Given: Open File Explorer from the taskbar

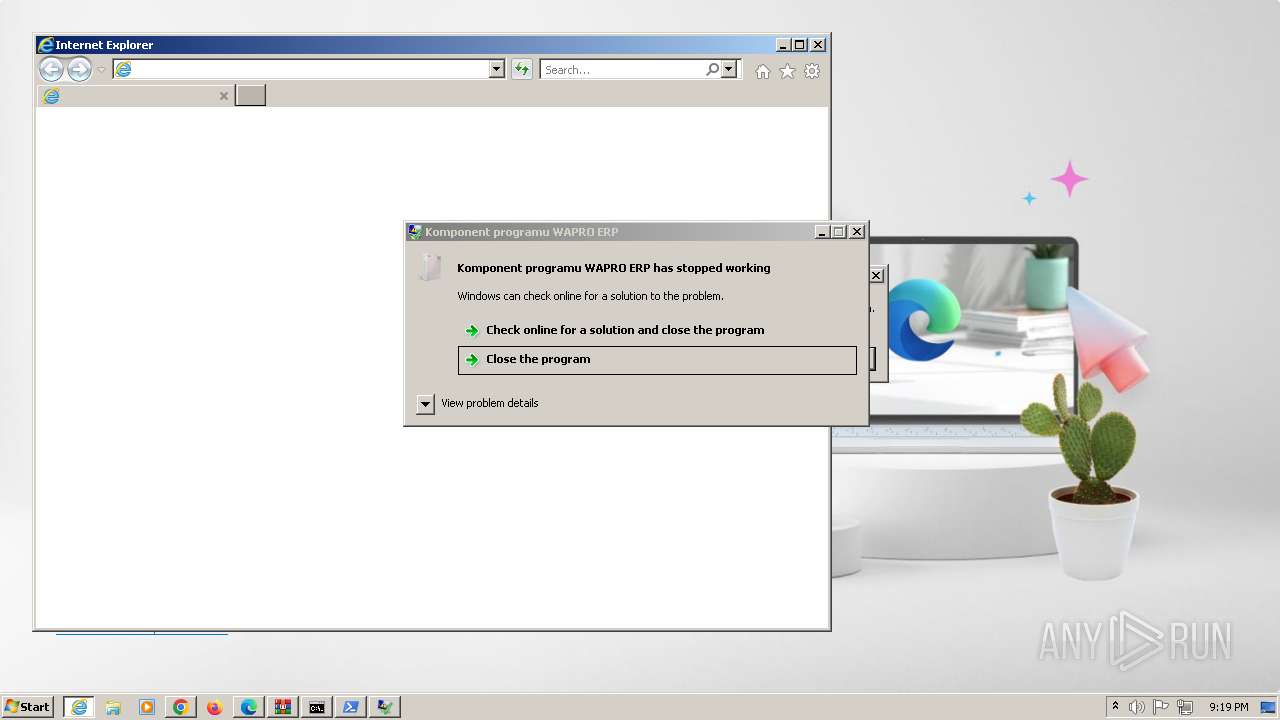Looking at the screenshot, I should coord(113,707).
